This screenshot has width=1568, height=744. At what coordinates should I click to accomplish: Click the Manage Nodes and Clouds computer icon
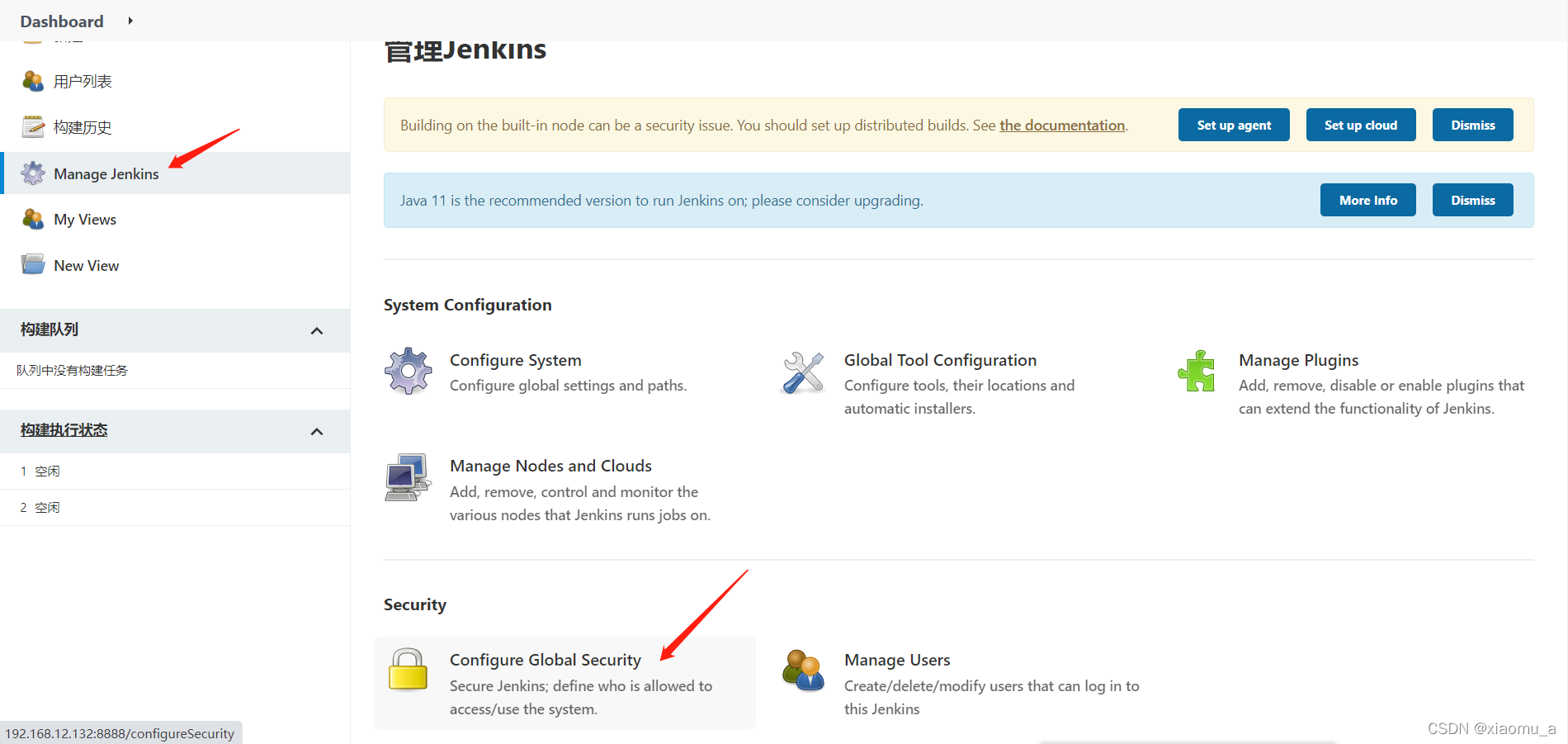click(x=408, y=476)
